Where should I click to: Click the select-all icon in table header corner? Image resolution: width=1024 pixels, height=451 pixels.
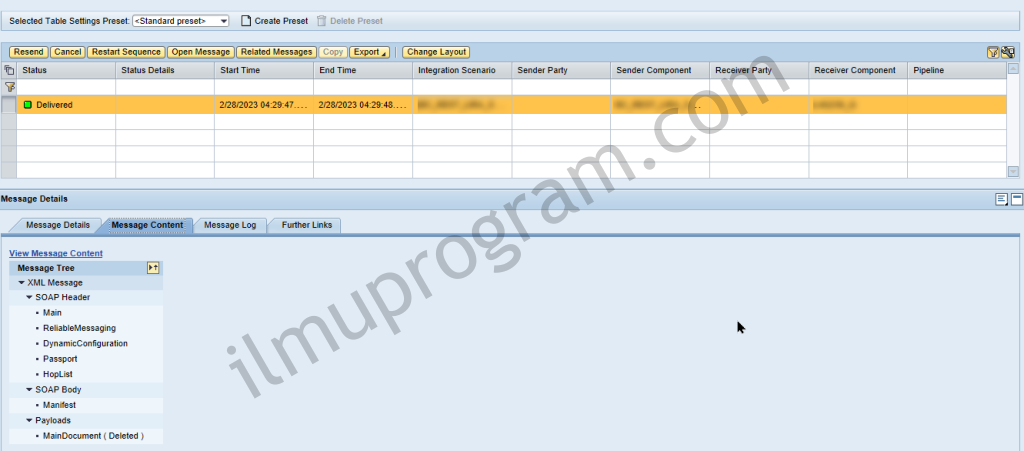[9, 71]
